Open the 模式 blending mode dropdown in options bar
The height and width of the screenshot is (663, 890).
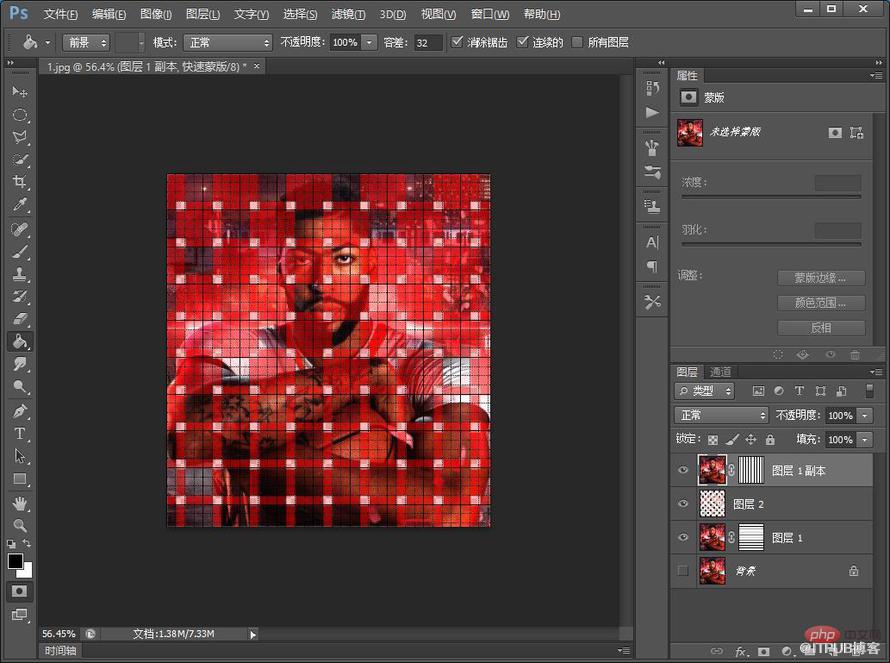(x=228, y=43)
